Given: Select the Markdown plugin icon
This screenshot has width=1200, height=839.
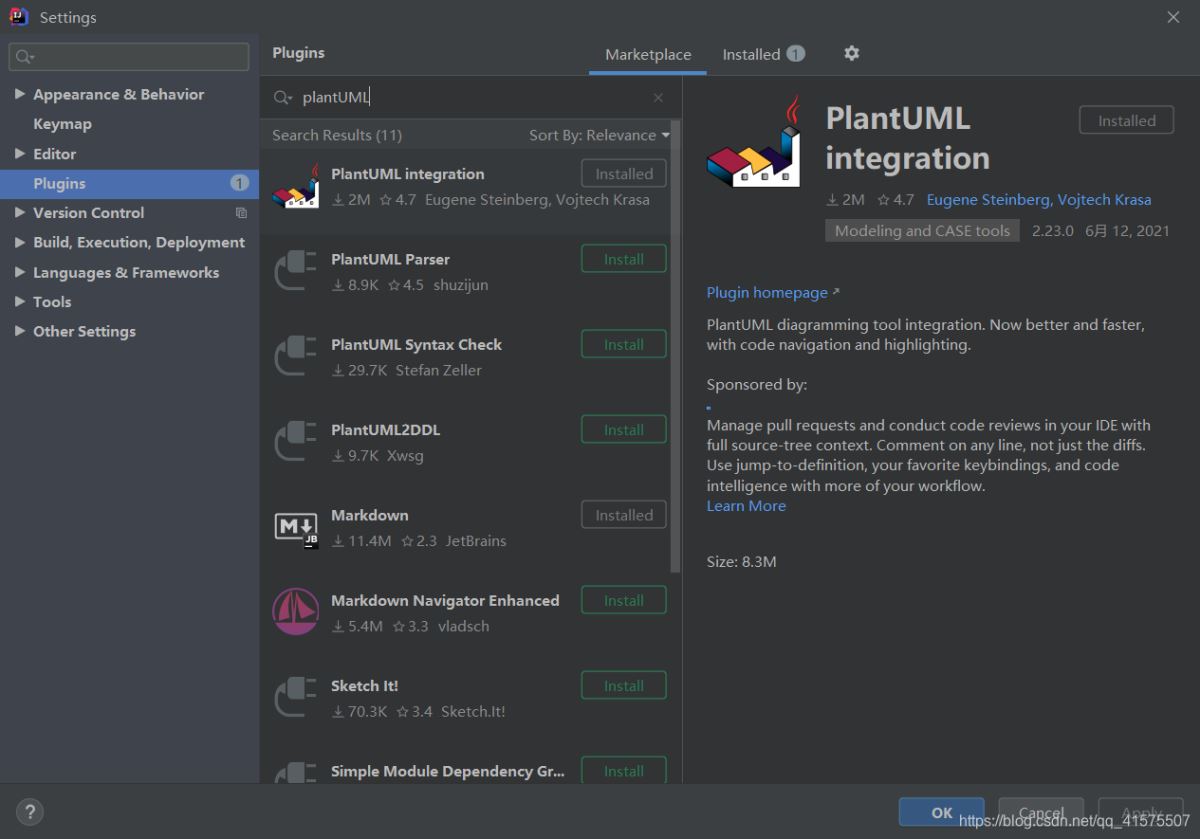Looking at the screenshot, I should (x=295, y=527).
